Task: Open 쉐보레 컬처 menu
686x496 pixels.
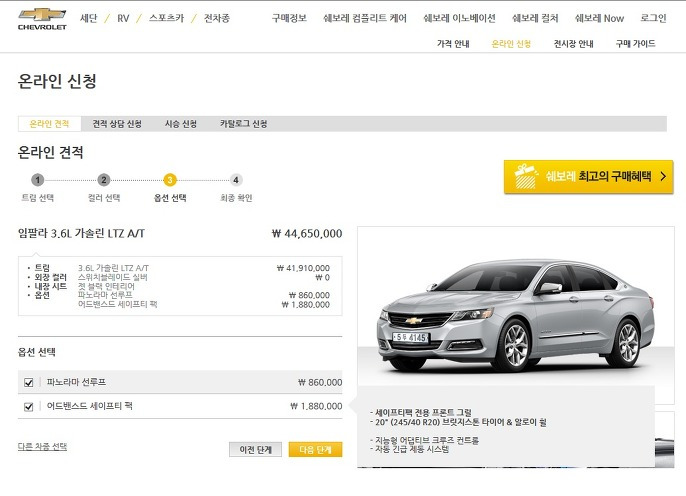Action: (x=535, y=18)
